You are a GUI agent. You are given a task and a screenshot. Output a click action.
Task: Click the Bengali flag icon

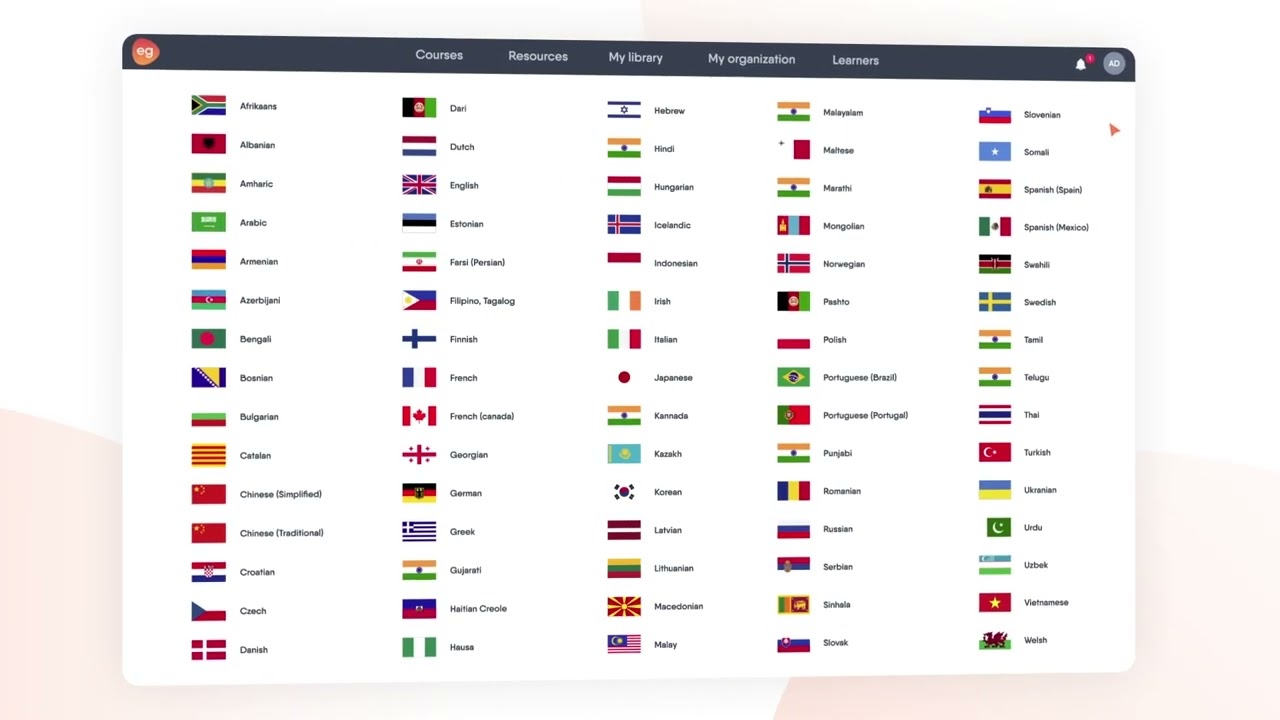(208, 338)
